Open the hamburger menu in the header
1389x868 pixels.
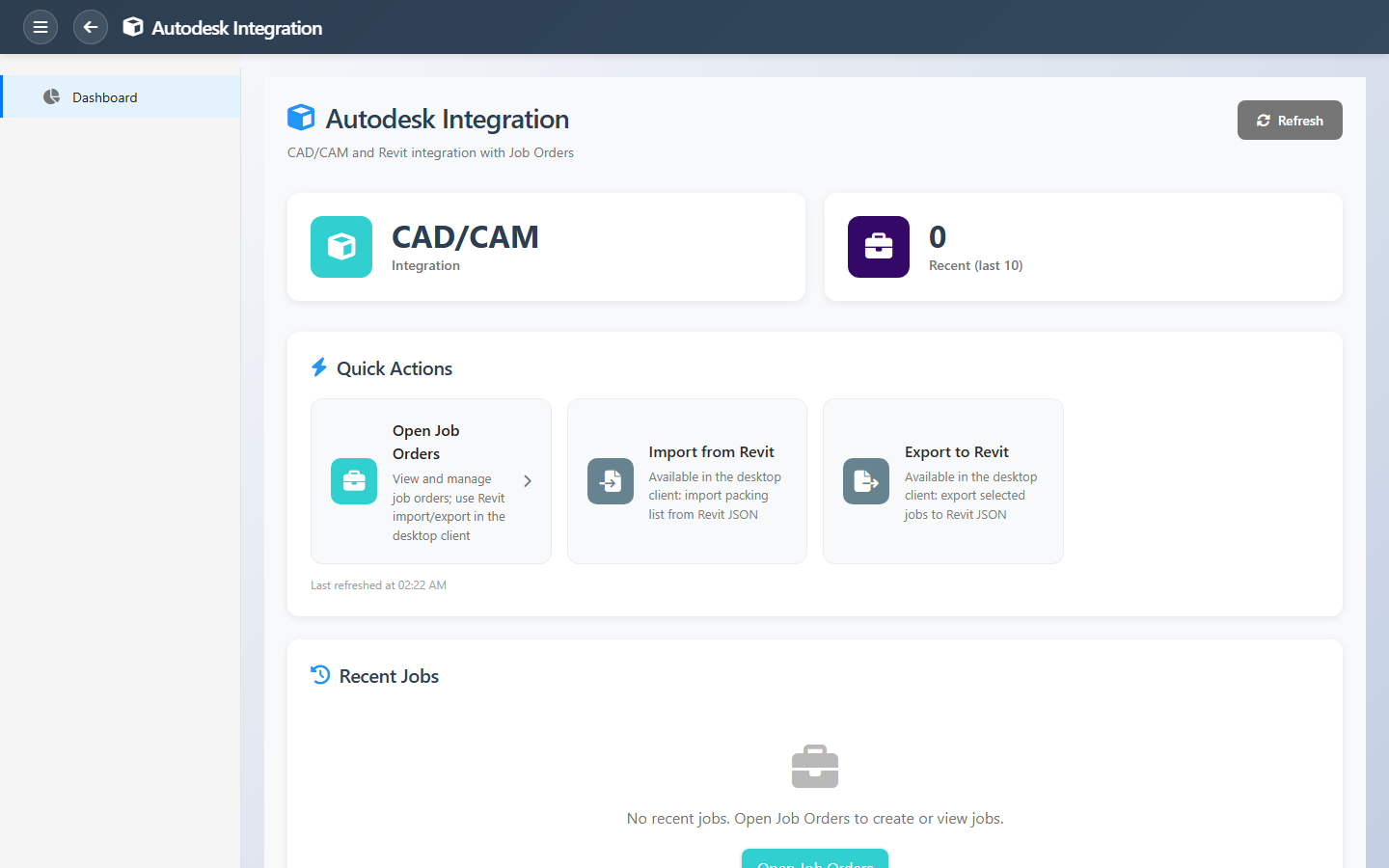pos(41,27)
